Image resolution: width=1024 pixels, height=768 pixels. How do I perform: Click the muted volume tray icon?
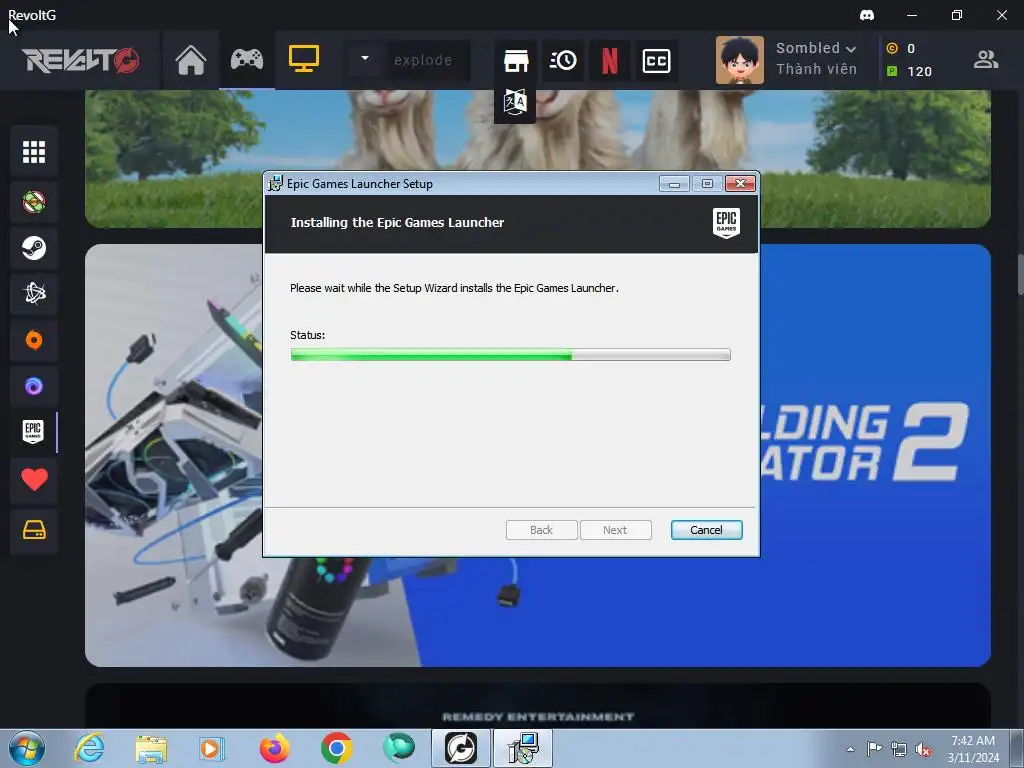[923, 749]
